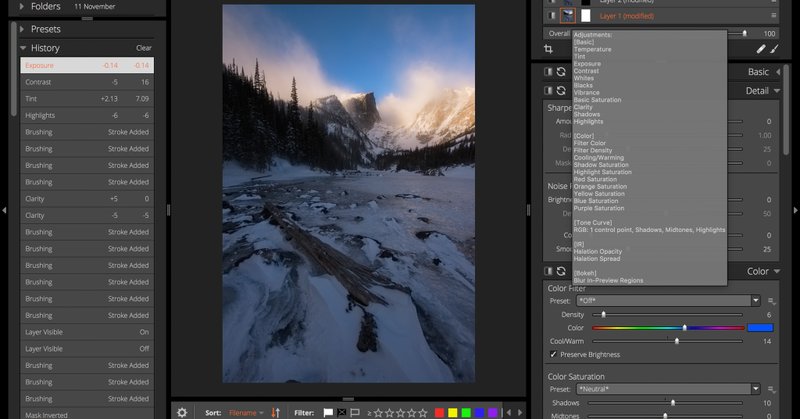Viewport: 800px width, 419px height.
Task: Filter by rejected flag icon
Action: [x=341, y=412]
